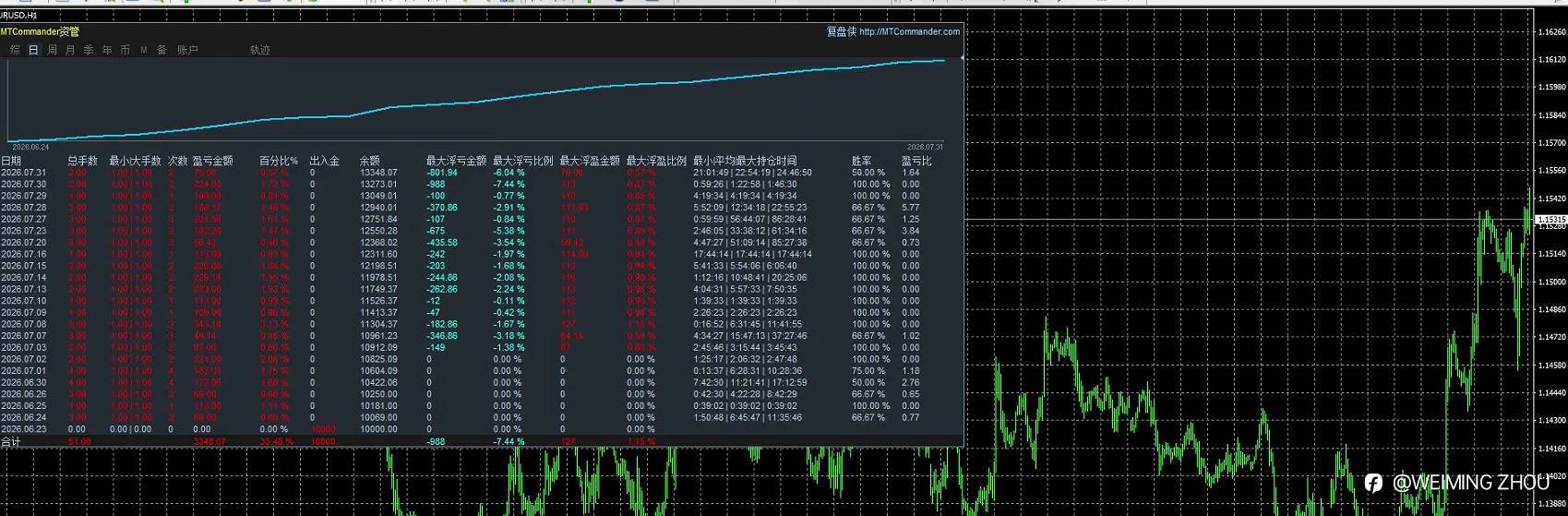The height and width of the screenshot is (516, 1568).
Task: Click max floating loss -801.94
Action: [x=441, y=173]
